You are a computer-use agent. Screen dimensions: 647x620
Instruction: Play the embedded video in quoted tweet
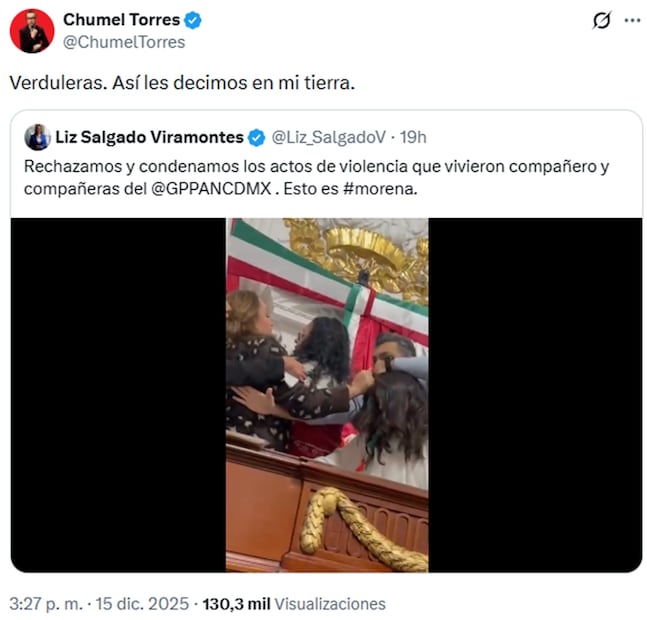tap(327, 395)
